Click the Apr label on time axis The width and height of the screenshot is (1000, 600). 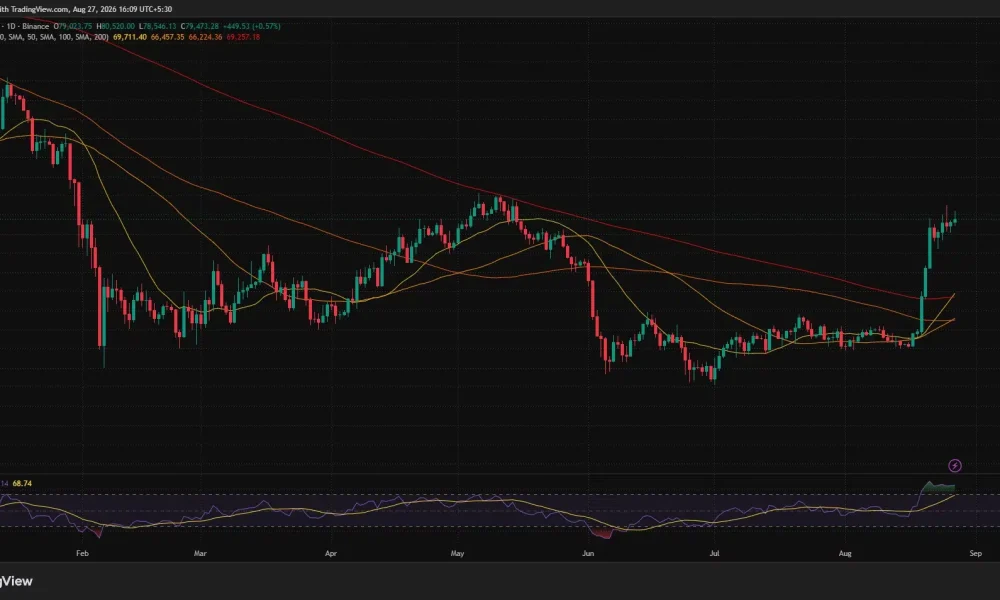[330, 553]
